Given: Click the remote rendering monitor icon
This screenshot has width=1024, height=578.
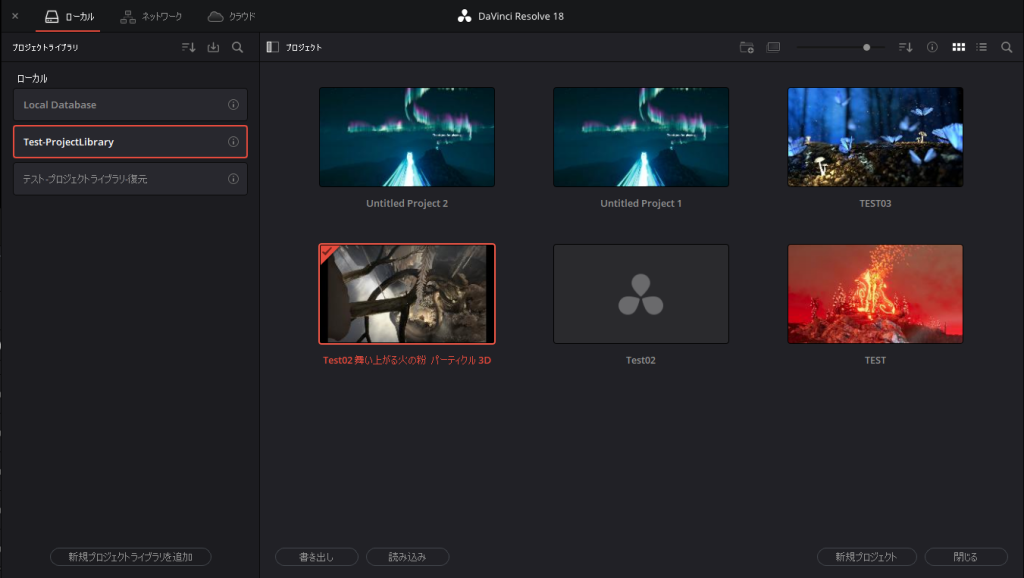Looking at the screenshot, I should coord(773,47).
